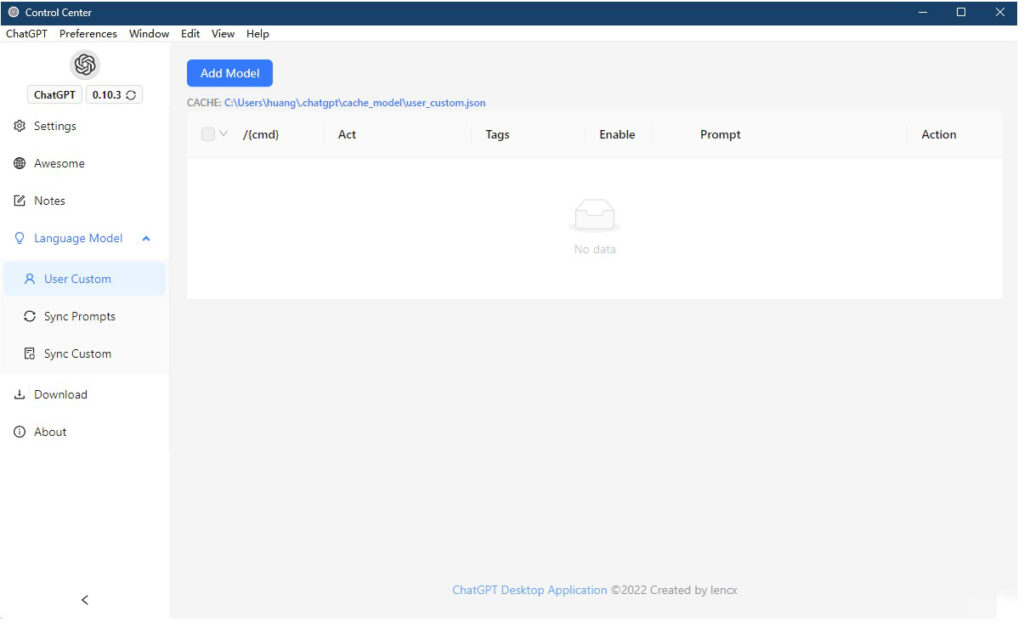The height and width of the screenshot is (628, 1024).
Task: Open the Window menu
Action: coord(149,34)
